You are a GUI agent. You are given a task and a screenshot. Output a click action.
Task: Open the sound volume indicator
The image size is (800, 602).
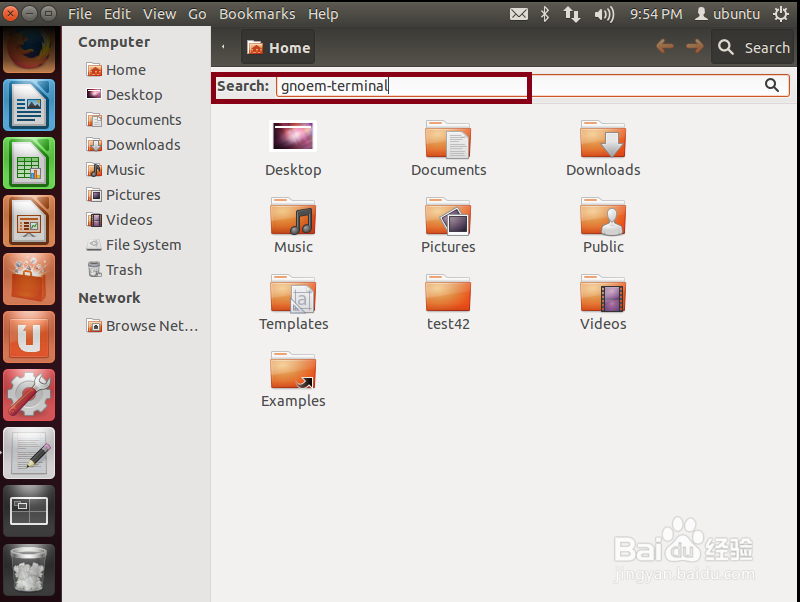[604, 14]
